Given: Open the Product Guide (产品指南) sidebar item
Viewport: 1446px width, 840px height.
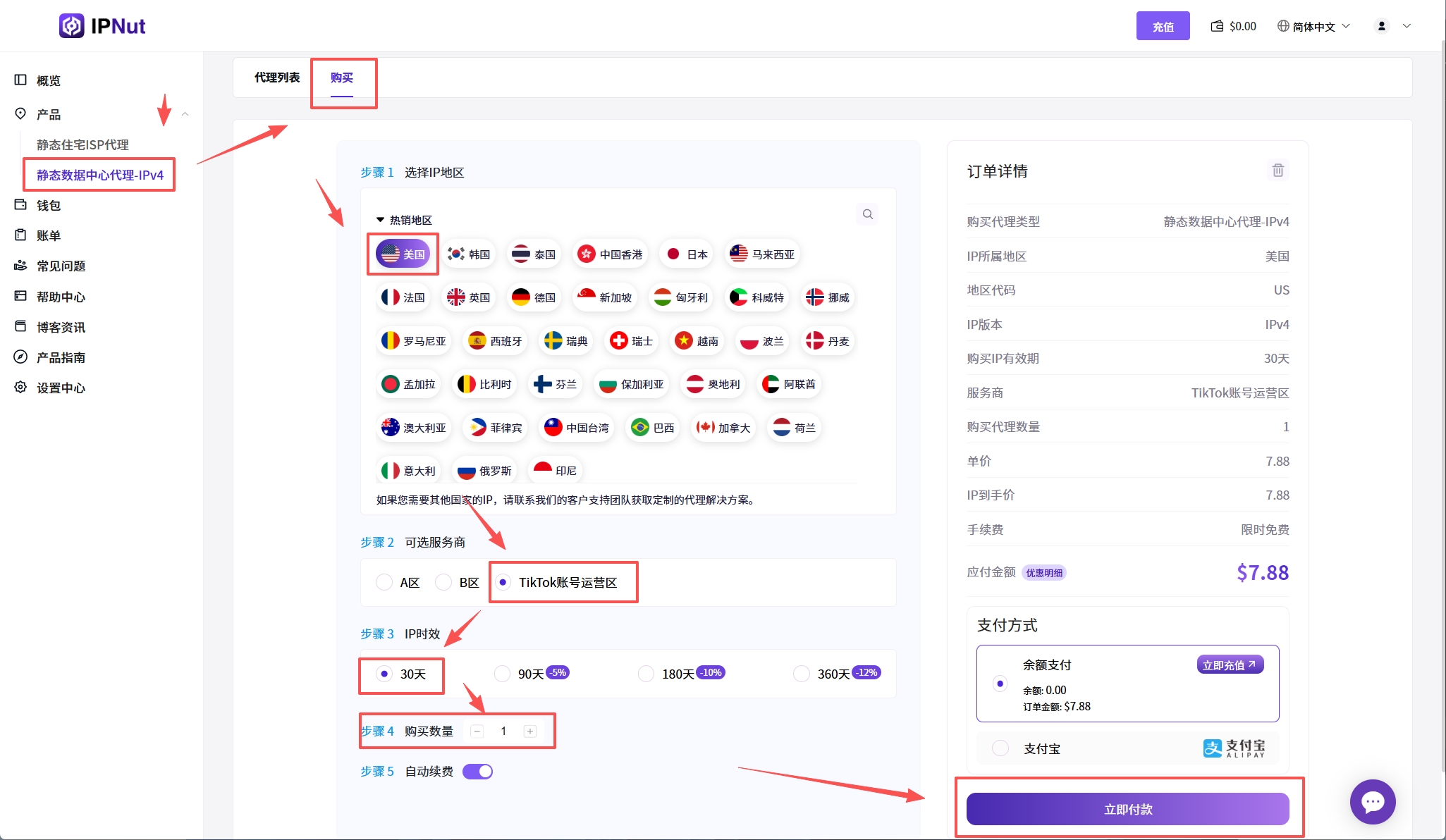Looking at the screenshot, I should click(61, 357).
